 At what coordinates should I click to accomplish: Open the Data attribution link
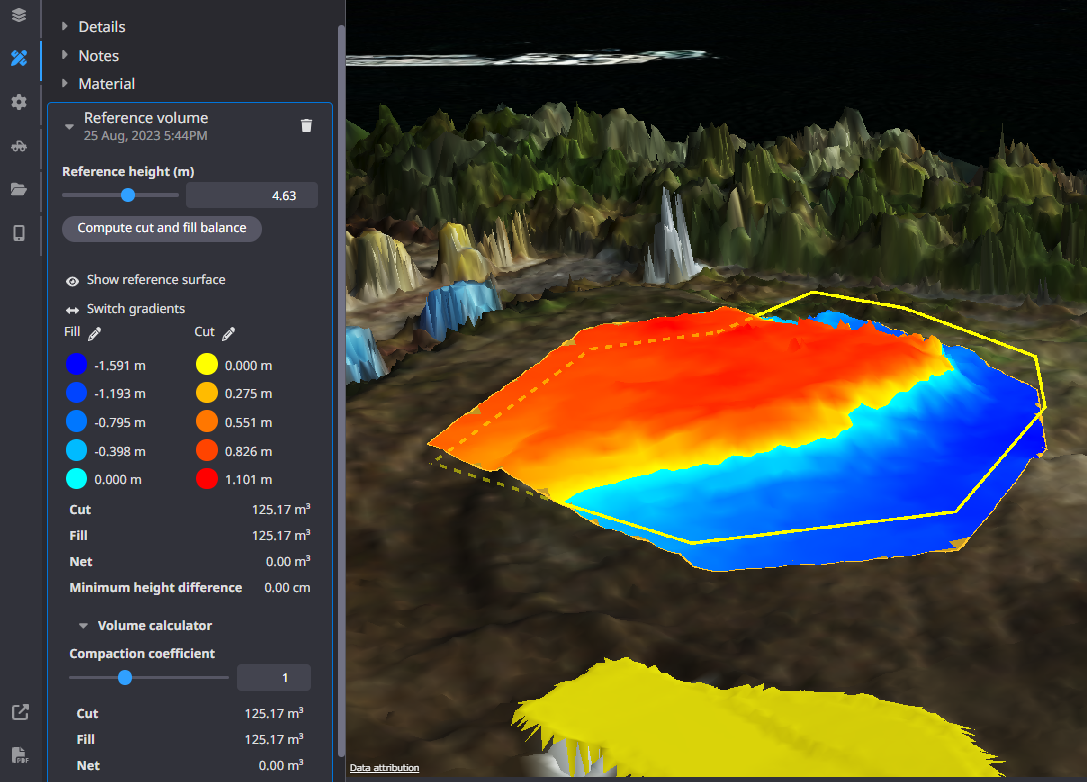384,767
